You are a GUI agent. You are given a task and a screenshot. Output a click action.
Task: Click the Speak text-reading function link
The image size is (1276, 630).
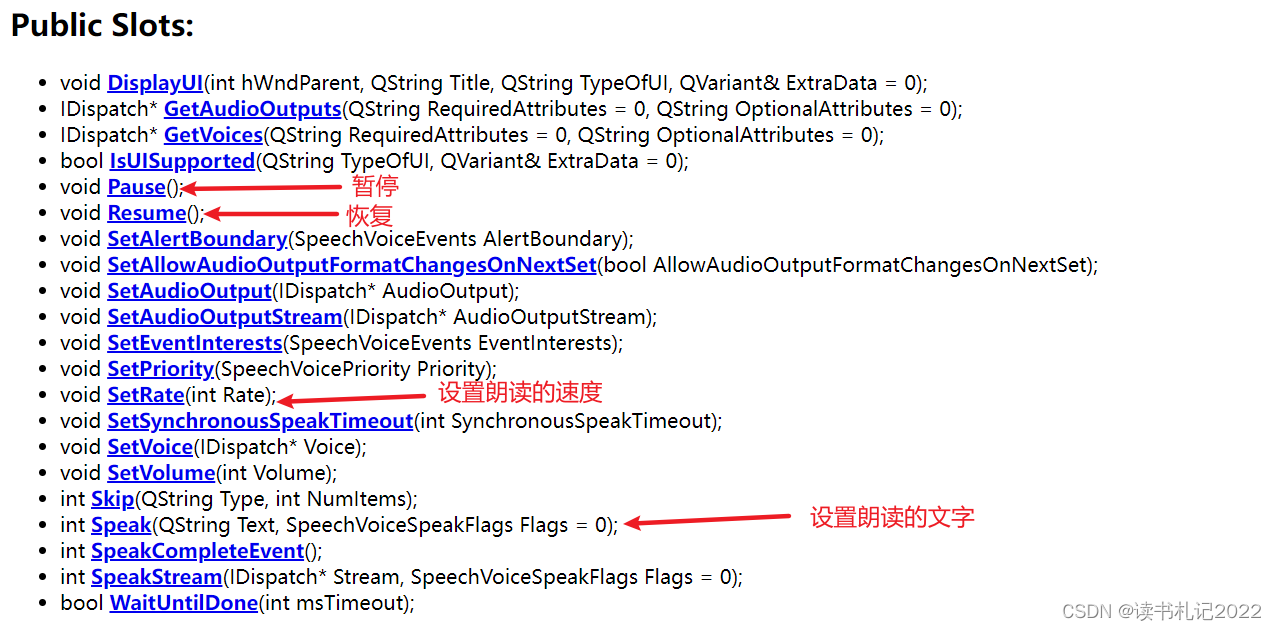point(120,524)
